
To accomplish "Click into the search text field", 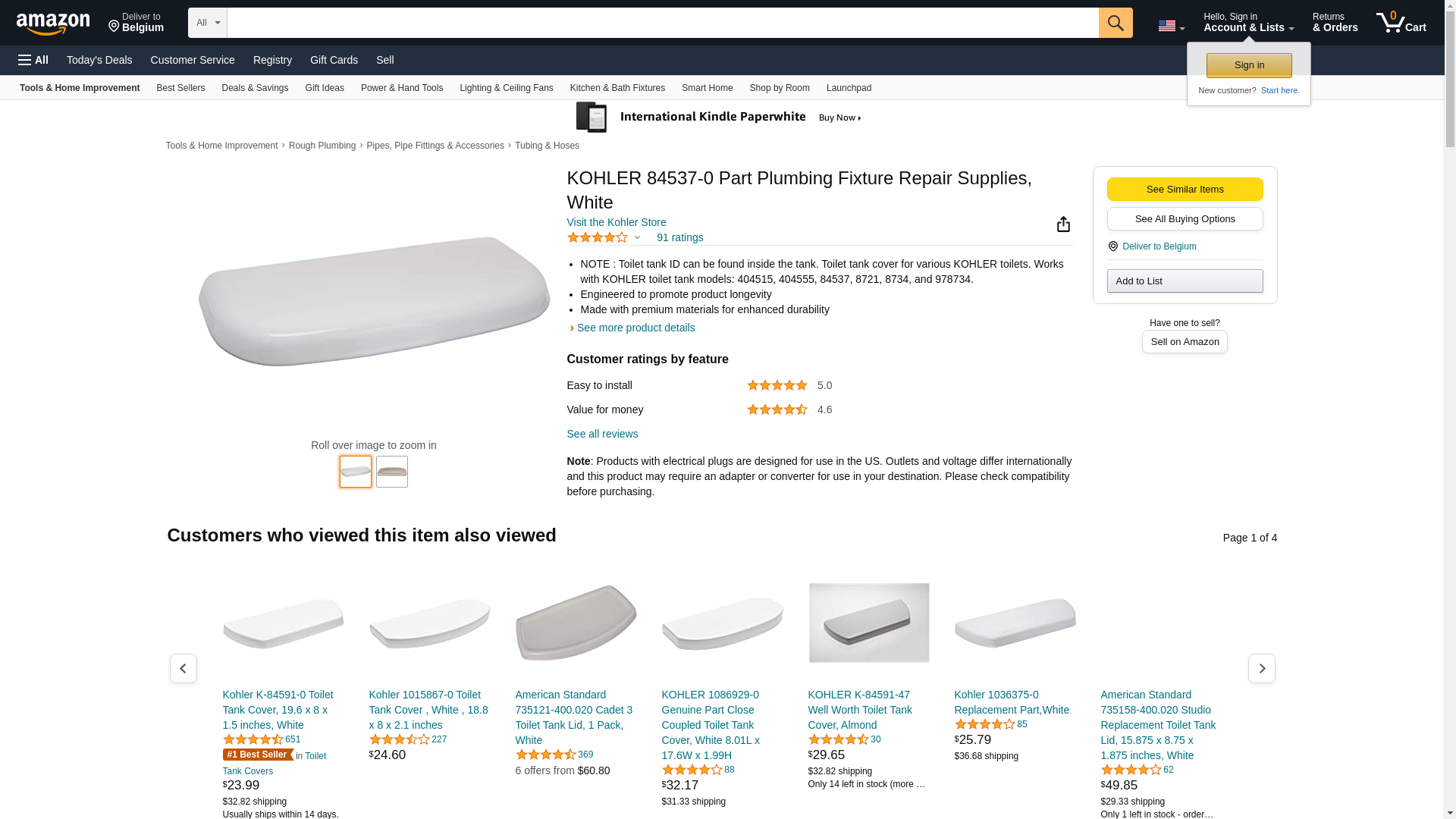I will click(x=663, y=23).
